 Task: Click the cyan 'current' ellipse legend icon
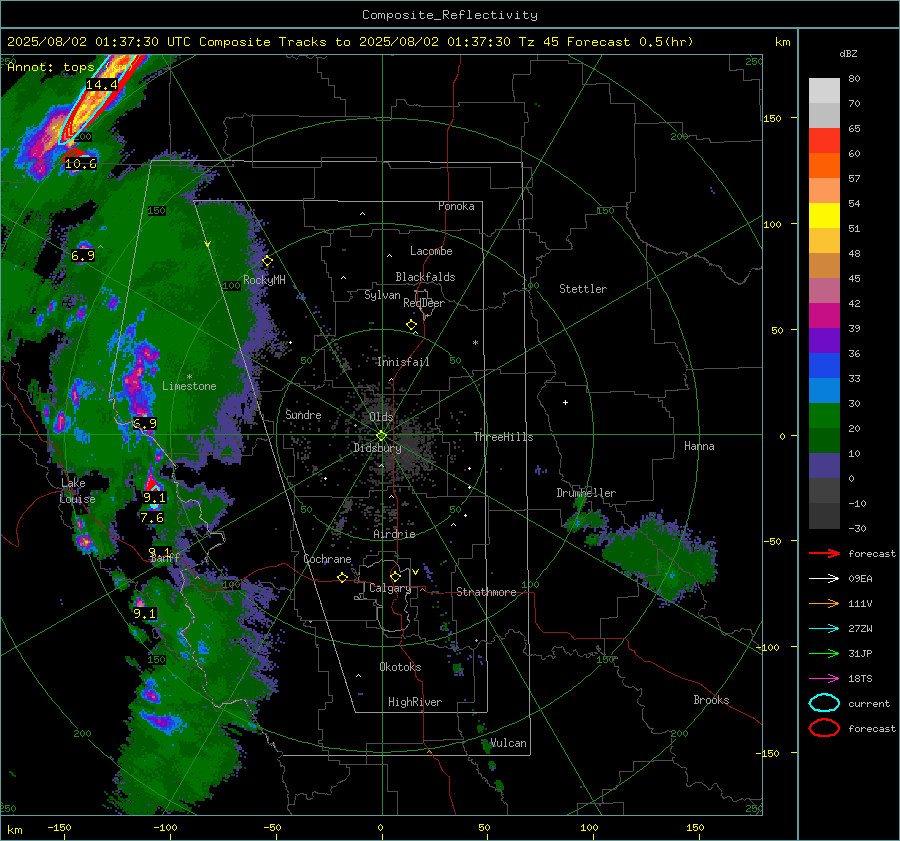click(x=824, y=703)
